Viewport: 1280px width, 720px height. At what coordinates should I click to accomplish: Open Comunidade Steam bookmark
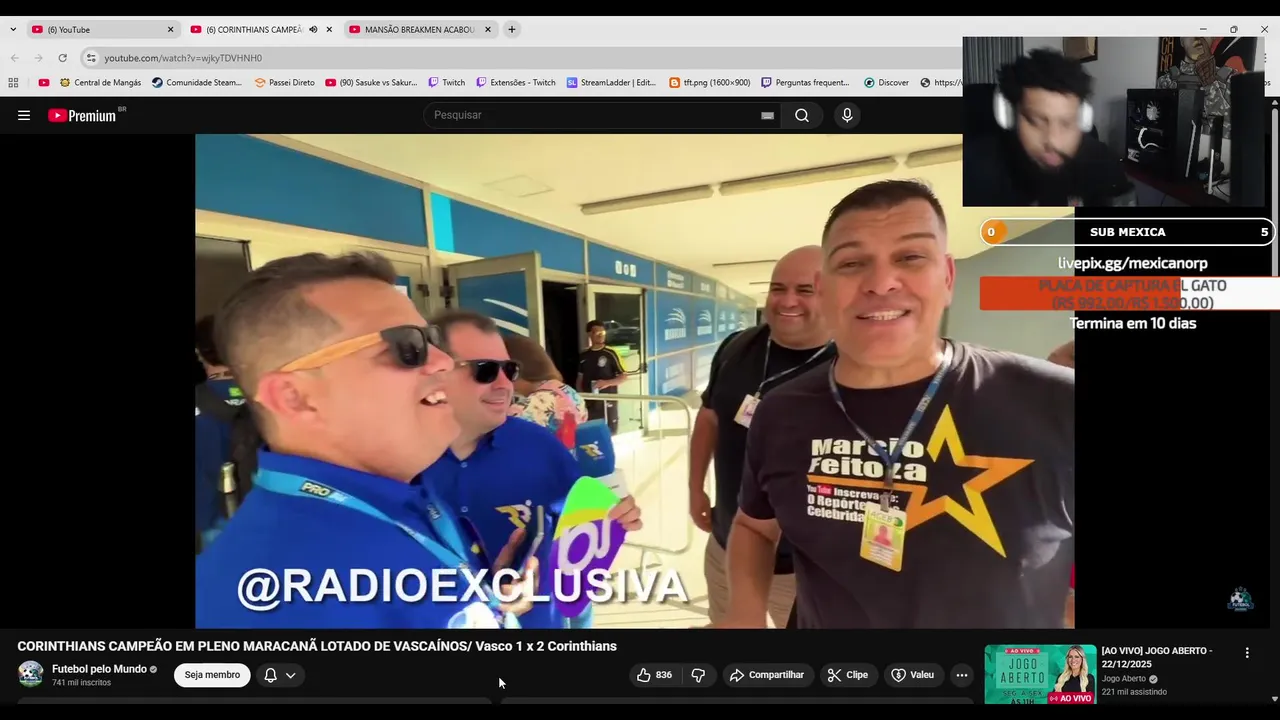197,83
